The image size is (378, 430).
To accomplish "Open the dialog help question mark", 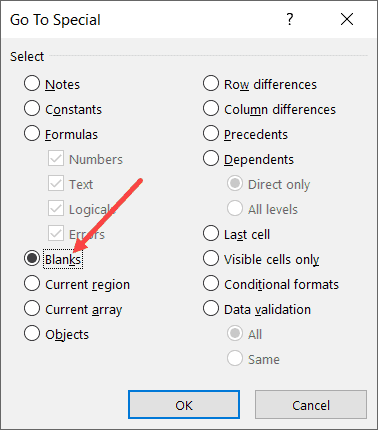I will click(290, 19).
